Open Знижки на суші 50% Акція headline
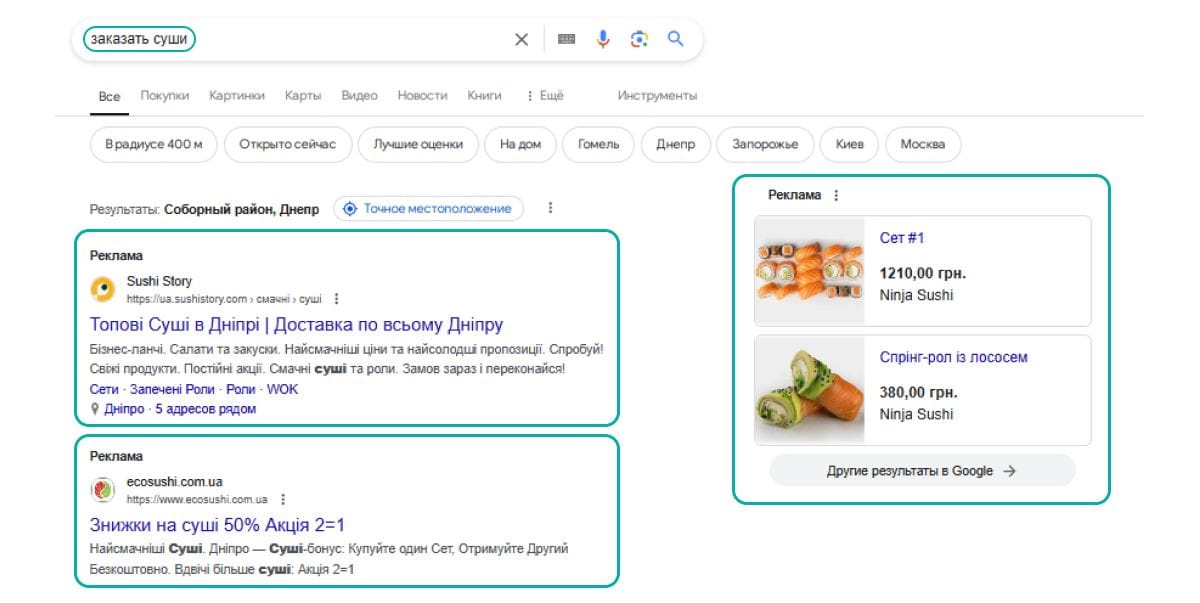The height and width of the screenshot is (603, 1200). pyautogui.click(x=217, y=525)
